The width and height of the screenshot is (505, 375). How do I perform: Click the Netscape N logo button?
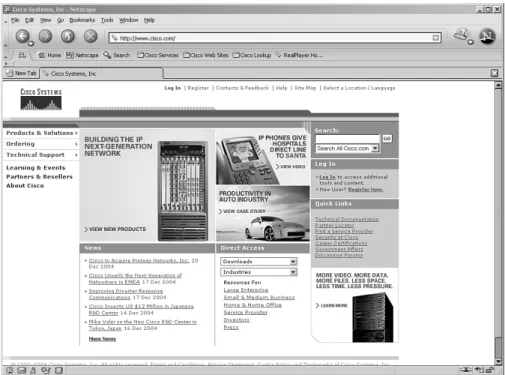pos(487,36)
